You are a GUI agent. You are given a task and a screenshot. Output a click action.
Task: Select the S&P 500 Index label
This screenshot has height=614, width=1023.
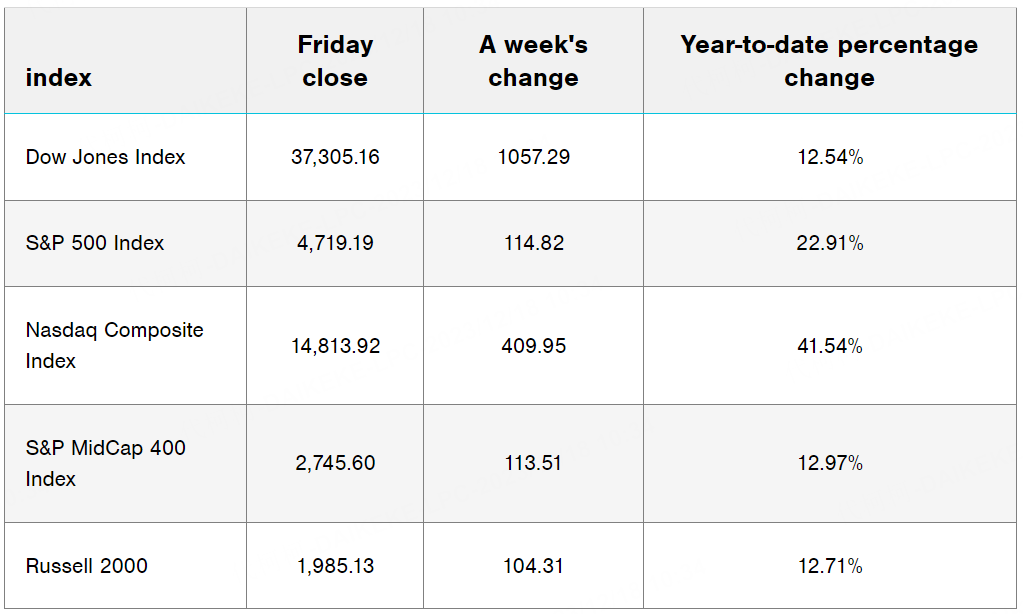click(x=95, y=243)
